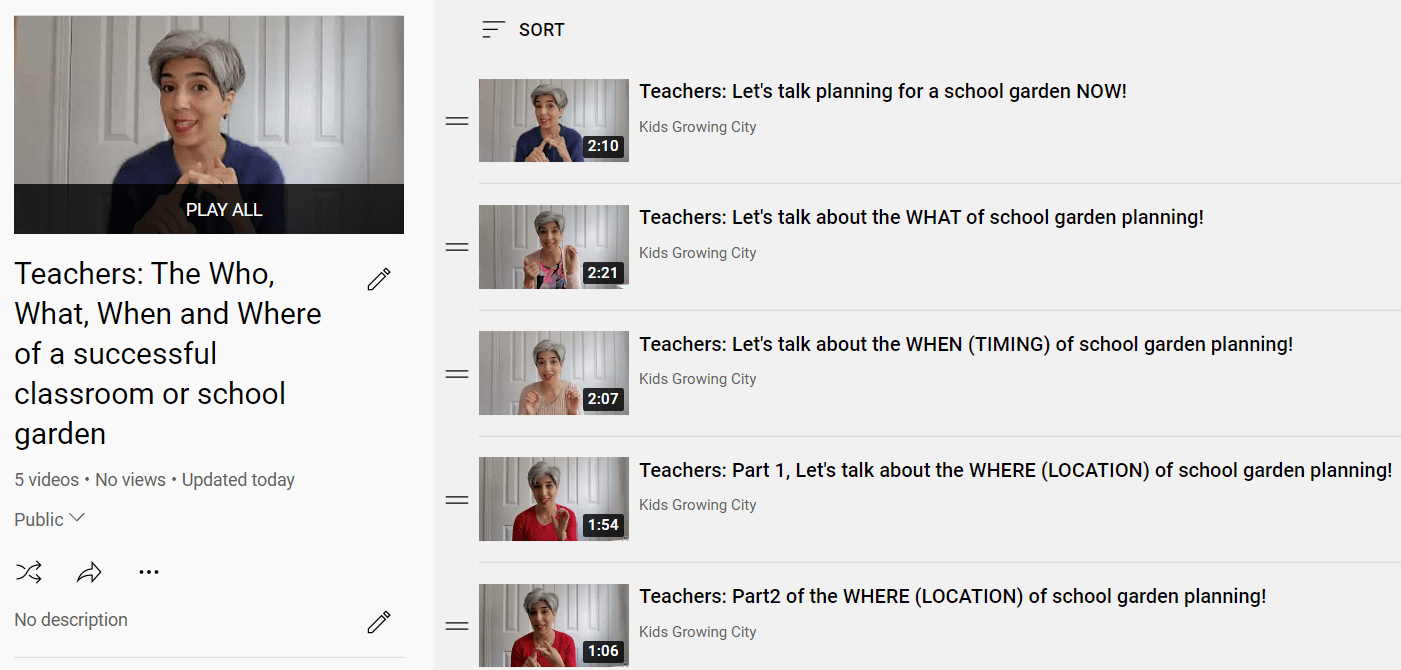Click the drag handle beside WHEN (TIMING) video

[x=457, y=374]
